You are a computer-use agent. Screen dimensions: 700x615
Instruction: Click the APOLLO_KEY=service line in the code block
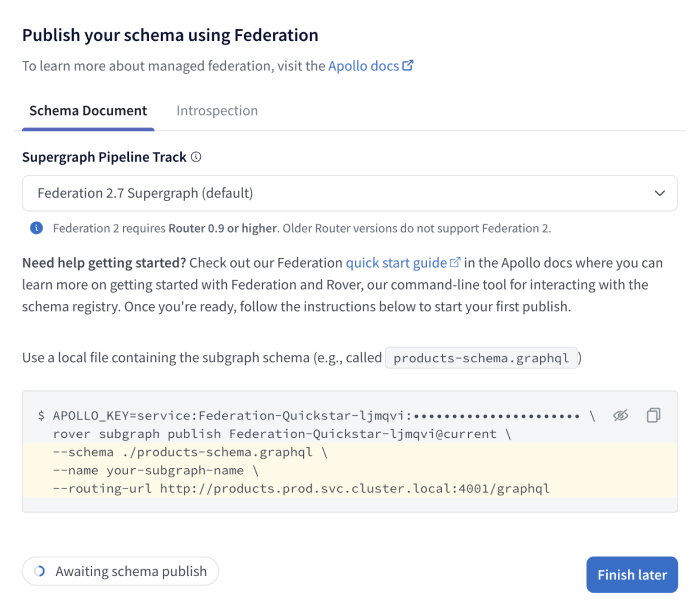317,416
